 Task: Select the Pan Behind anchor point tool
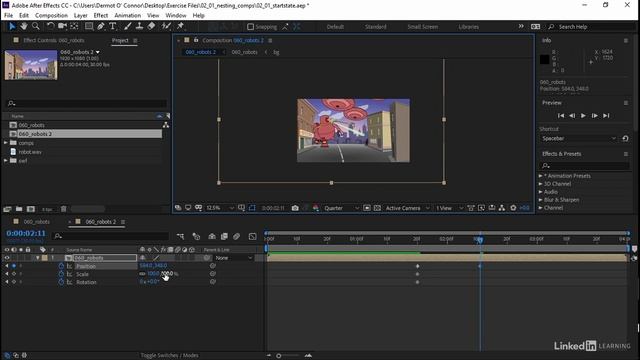(74, 26)
